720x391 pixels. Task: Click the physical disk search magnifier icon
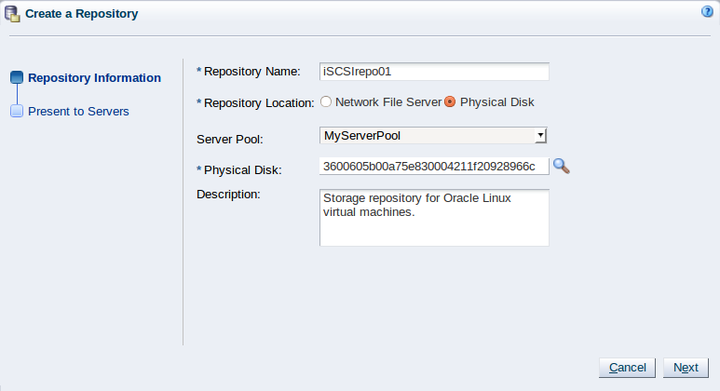pos(561,166)
